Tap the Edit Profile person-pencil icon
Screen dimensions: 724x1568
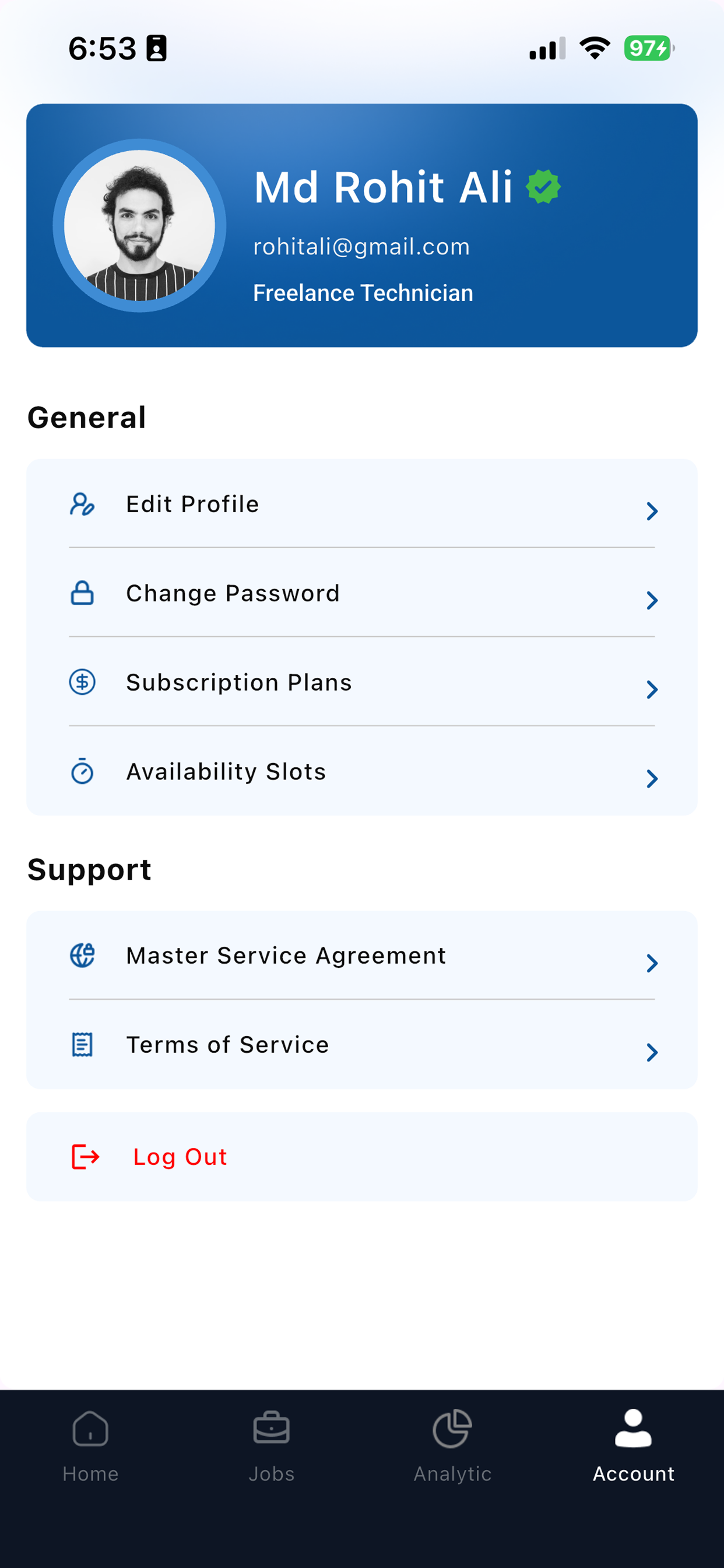(82, 505)
